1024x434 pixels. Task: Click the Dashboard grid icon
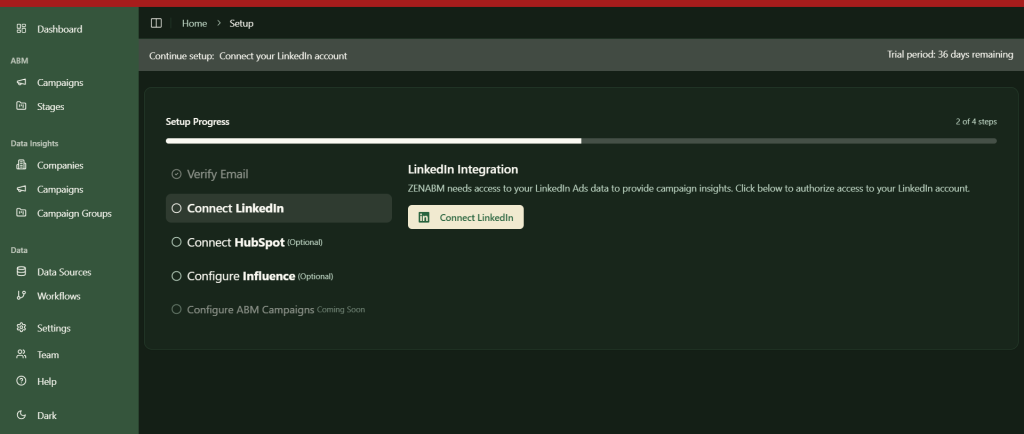point(22,28)
